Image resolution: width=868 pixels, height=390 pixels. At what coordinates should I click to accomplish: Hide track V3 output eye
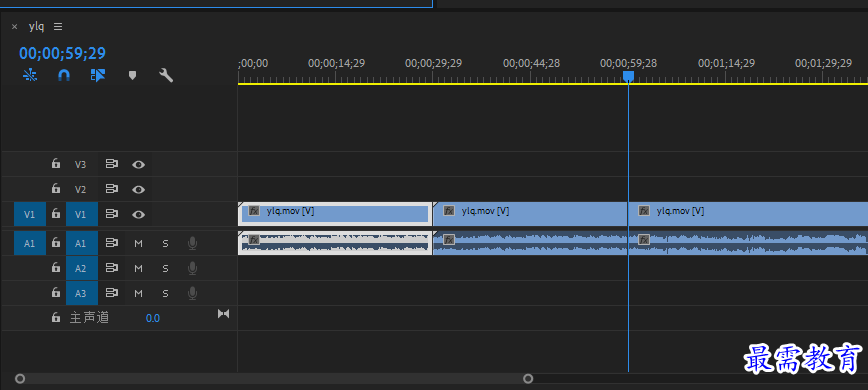point(138,164)
